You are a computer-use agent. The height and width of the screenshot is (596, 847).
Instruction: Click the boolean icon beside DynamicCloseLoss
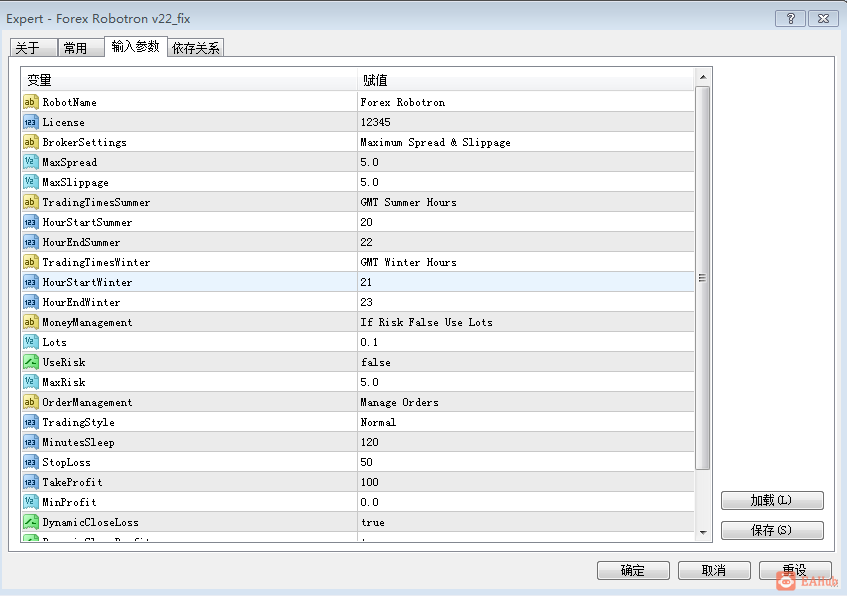[x=31, y=522]
